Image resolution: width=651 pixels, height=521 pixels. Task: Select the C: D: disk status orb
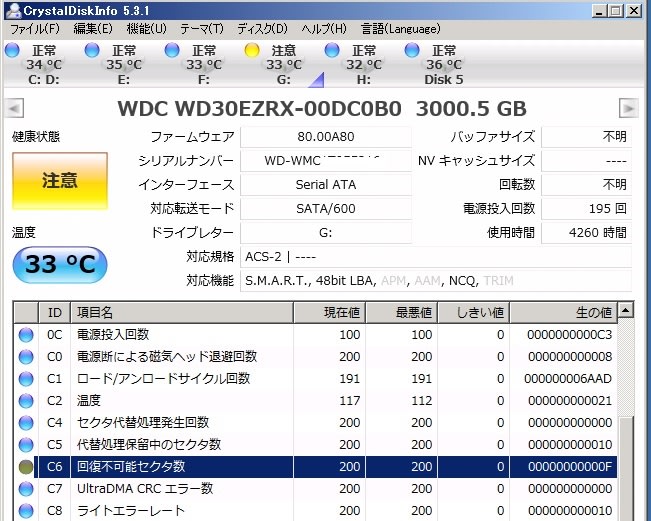[12, 50]
